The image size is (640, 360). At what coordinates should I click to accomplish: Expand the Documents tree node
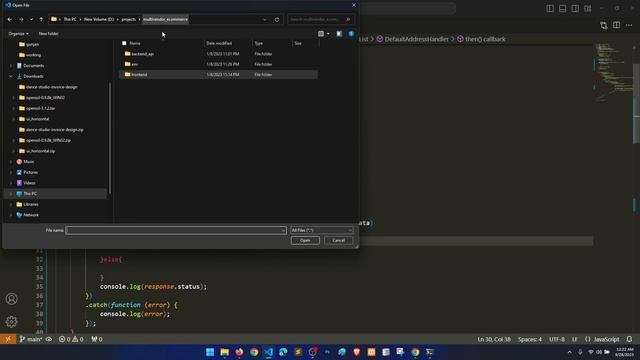coord(11,65)
